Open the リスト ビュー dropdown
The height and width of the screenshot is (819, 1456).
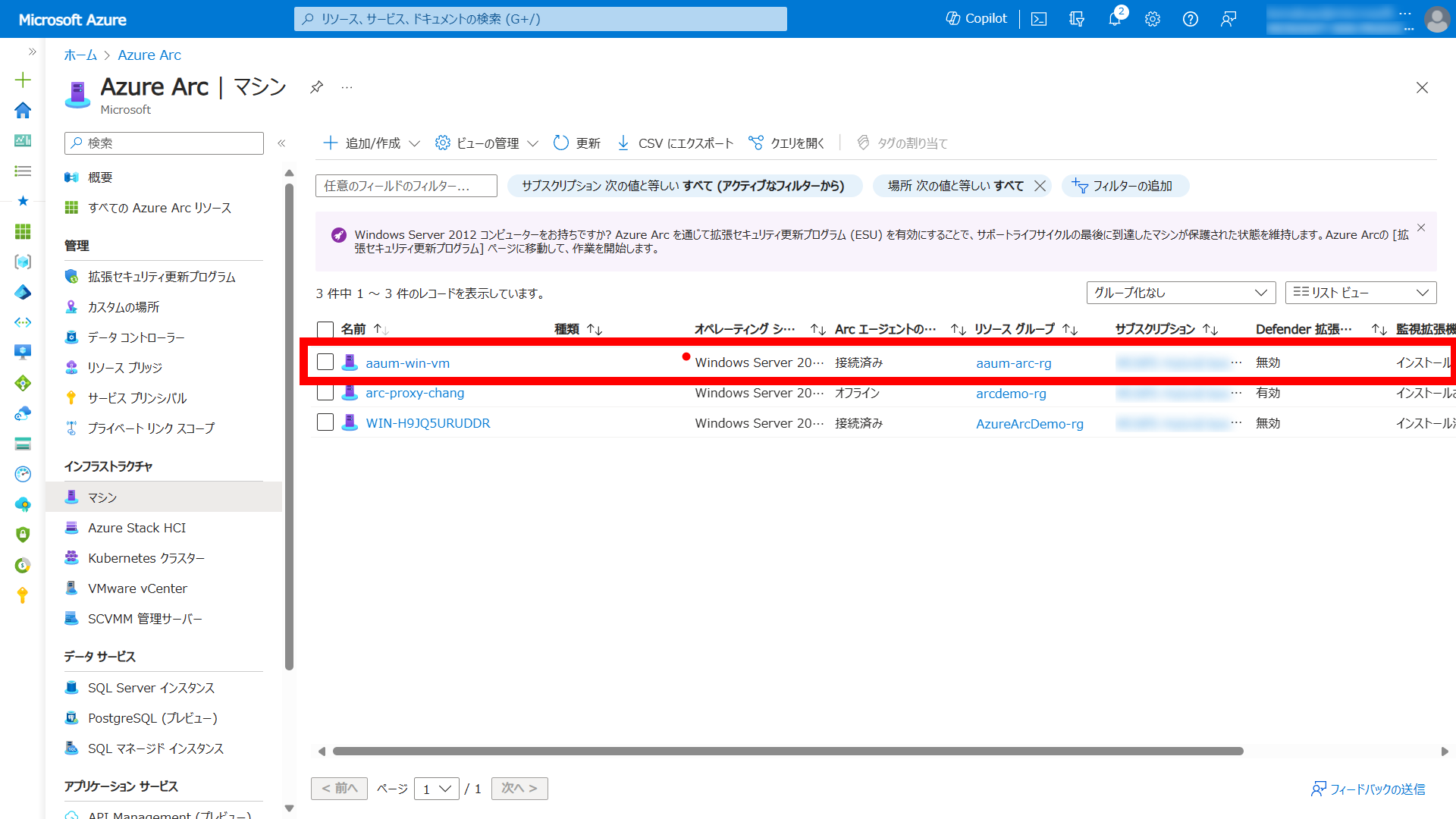click(x=1360, y=293)
